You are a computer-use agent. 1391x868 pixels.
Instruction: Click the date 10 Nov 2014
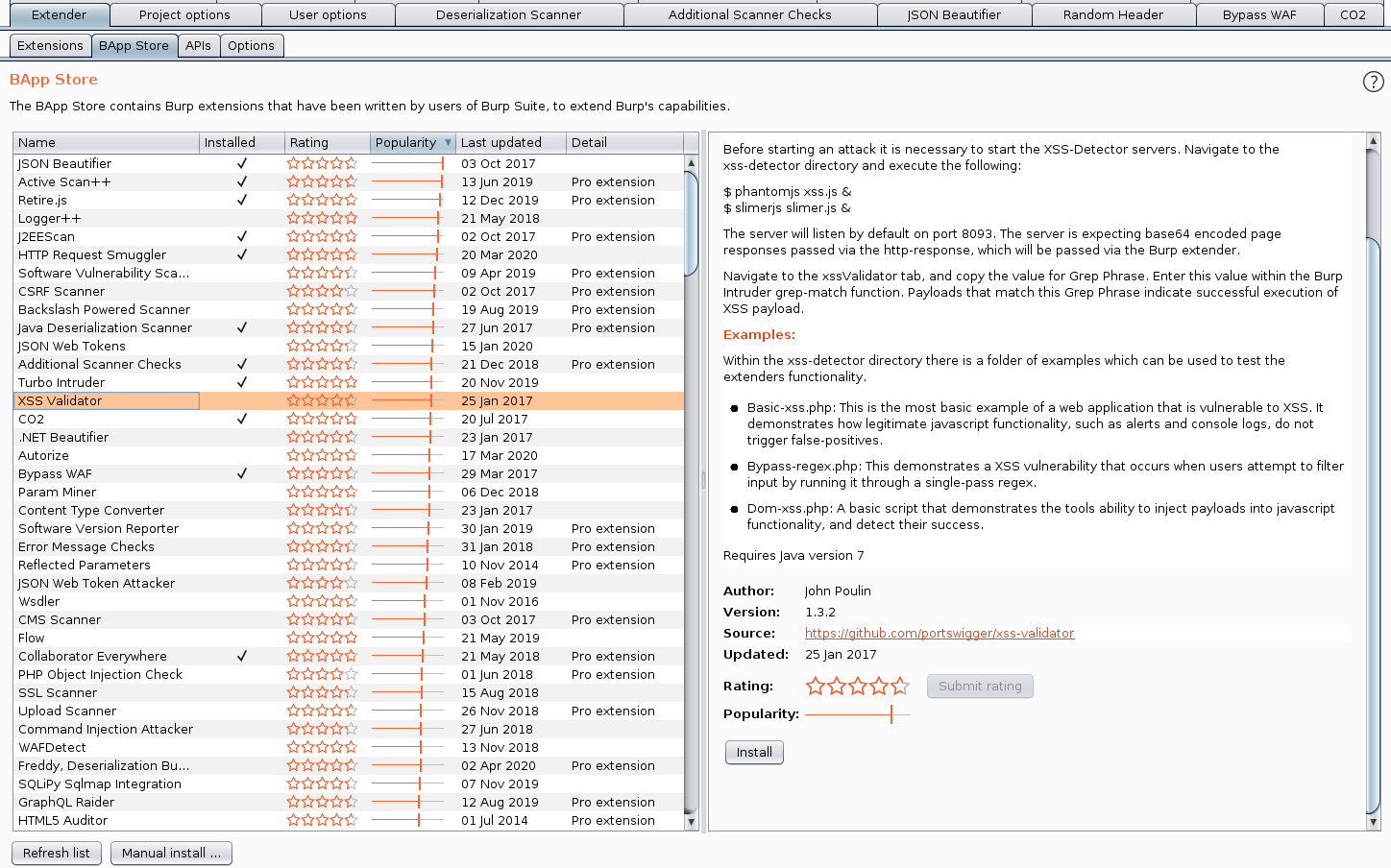[x=500, y=565]
